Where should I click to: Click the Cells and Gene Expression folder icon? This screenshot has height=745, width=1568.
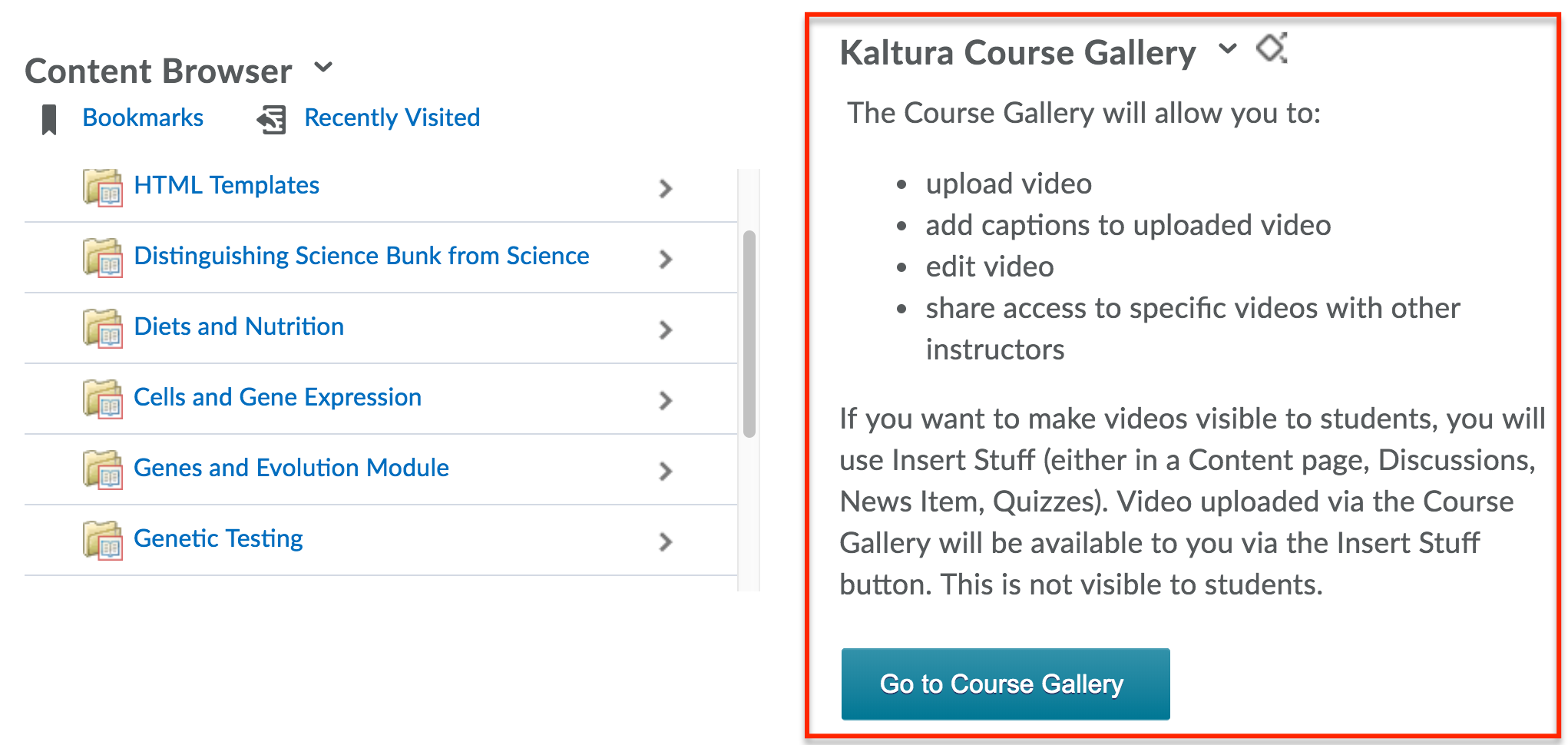(x=102, y=399)
